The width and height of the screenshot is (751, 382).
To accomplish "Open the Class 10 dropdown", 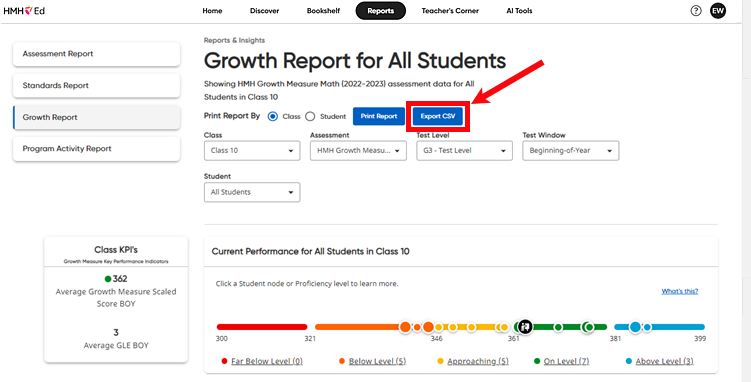I will (252, 150).
